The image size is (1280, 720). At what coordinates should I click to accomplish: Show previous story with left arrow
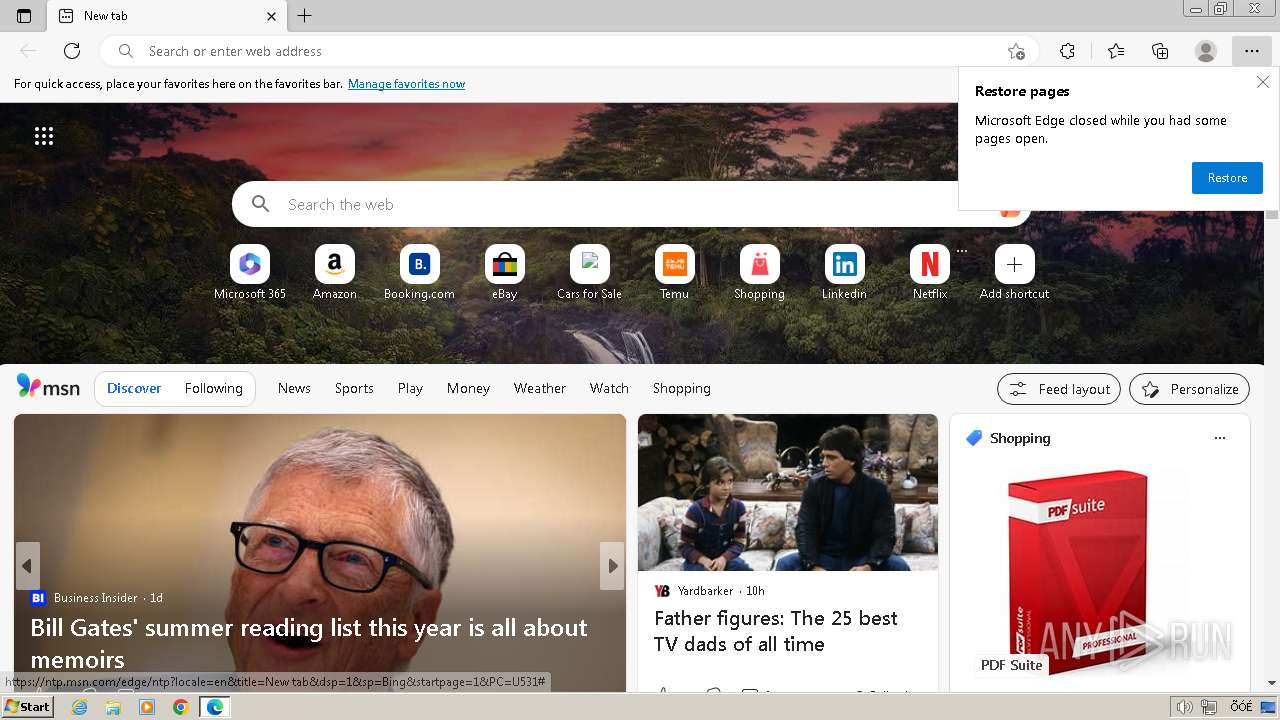click(27, 566)
